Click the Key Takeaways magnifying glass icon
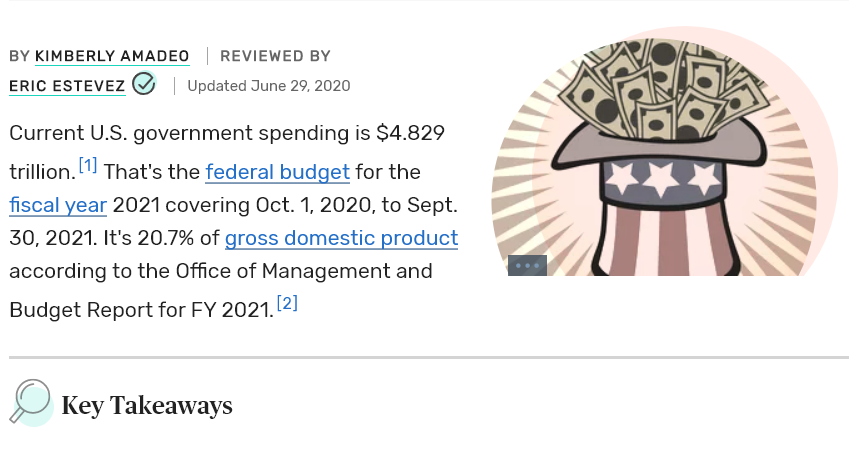Viewport: 860px width, 450px height. pyautogui.click(x=31, y=402)
